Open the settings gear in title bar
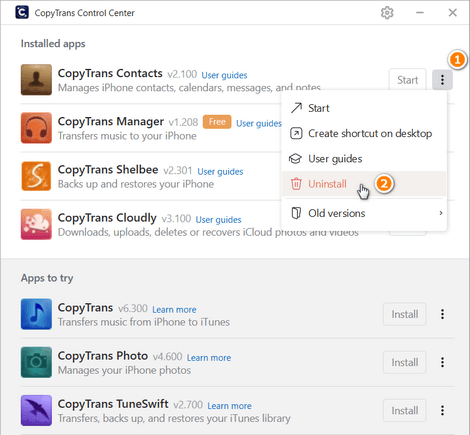 coord(387,13)
